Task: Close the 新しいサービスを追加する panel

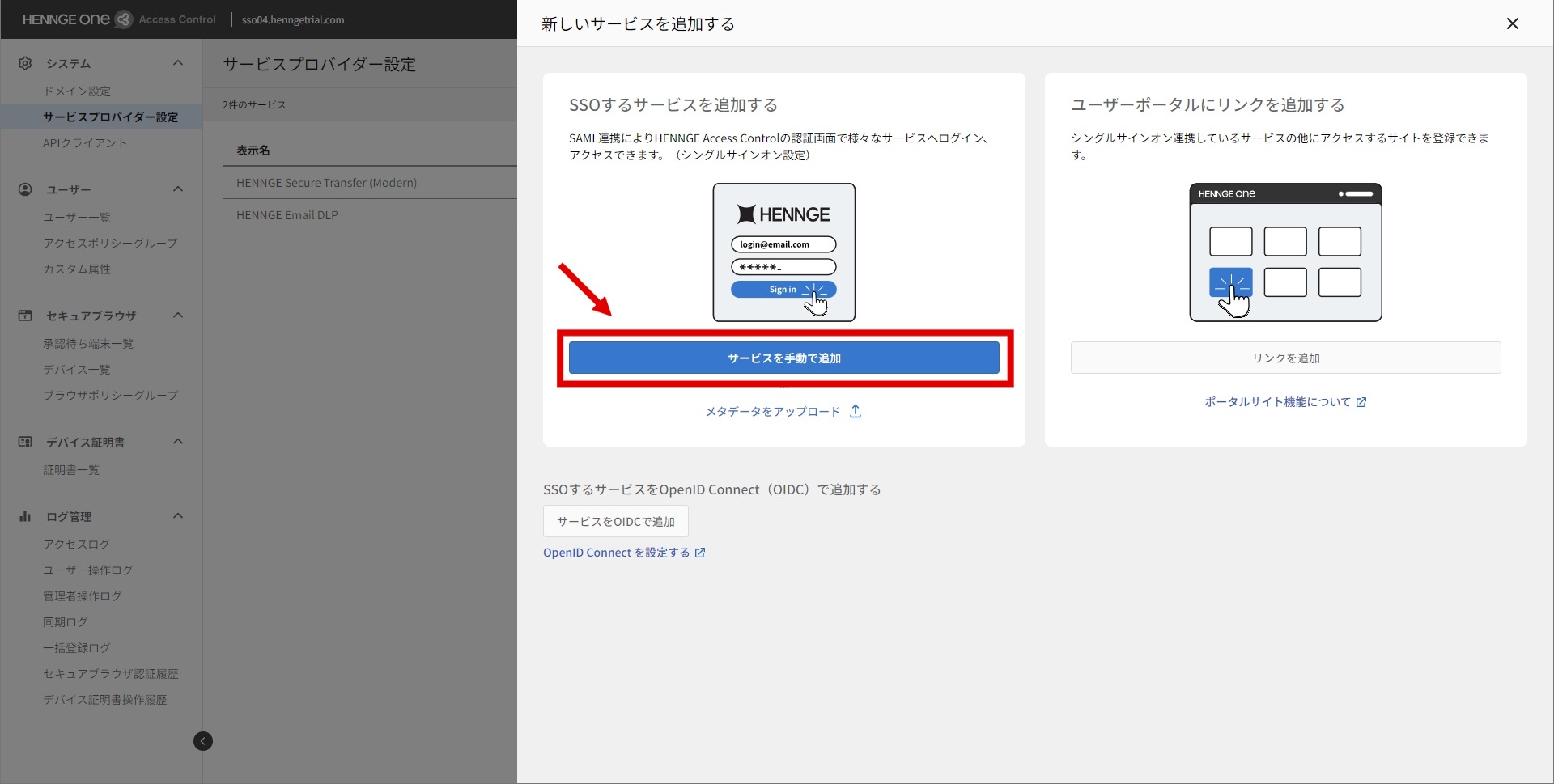Action: pos(1512,23)
